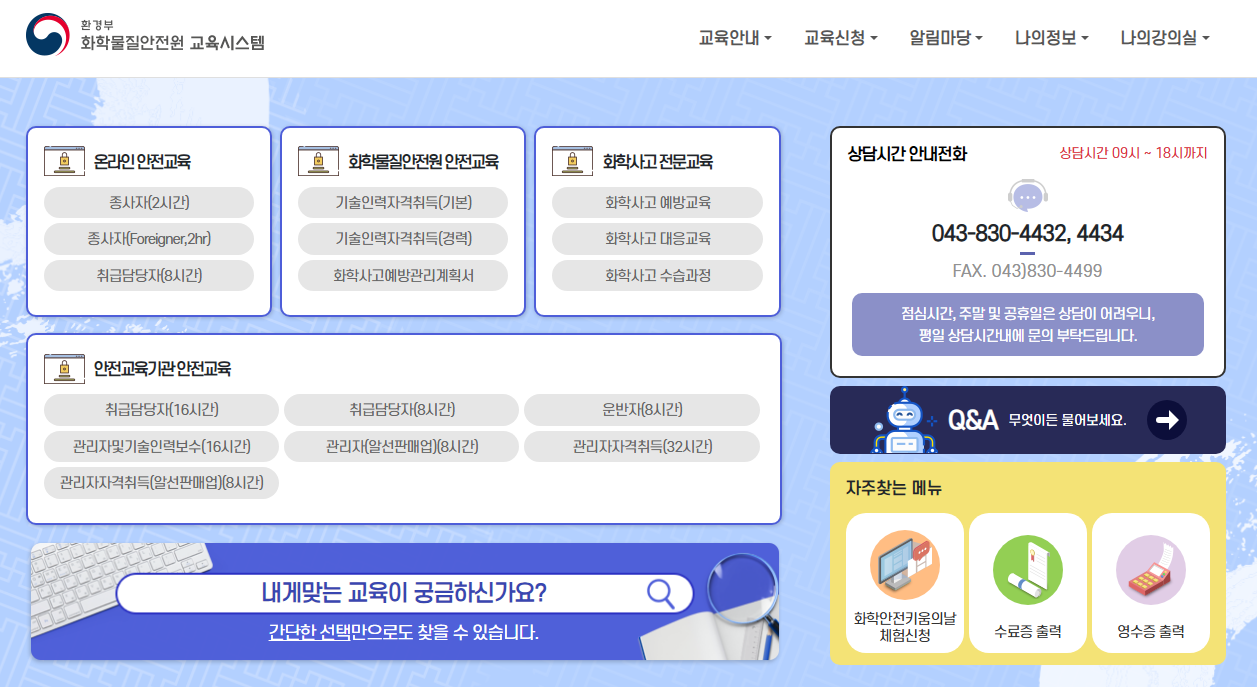Select 운반자(8시간) course
Viewport: 1257px width, 687px height.
(642, 410)
